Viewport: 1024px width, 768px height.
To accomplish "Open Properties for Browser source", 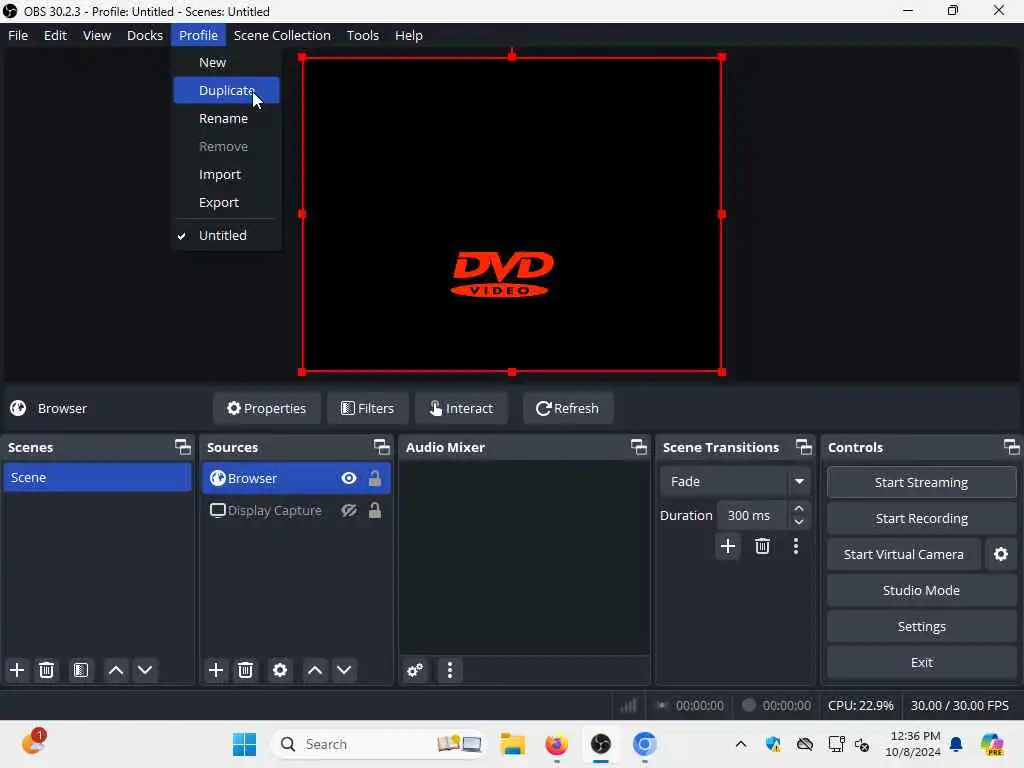I will click(266, 408).
